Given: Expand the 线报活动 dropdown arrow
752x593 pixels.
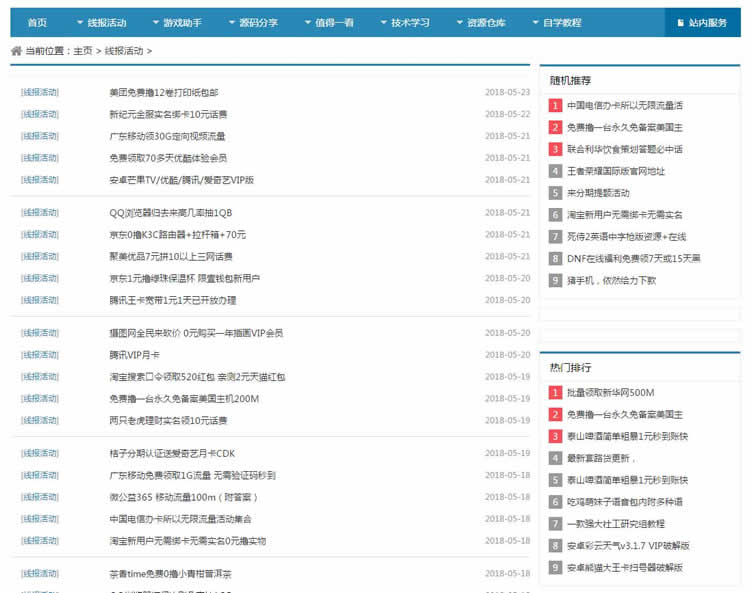Looking at the screenshot, I should [80, 23].
